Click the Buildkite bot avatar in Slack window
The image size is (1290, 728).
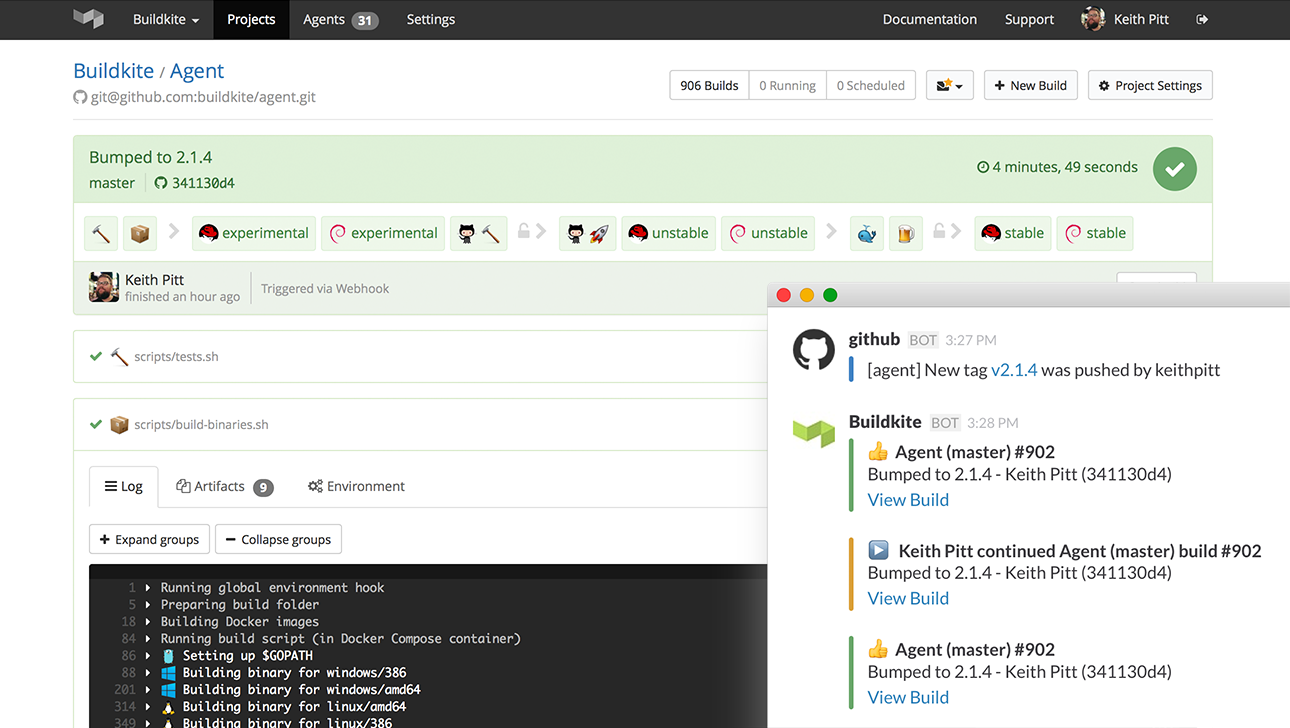(x=814, y=433)
